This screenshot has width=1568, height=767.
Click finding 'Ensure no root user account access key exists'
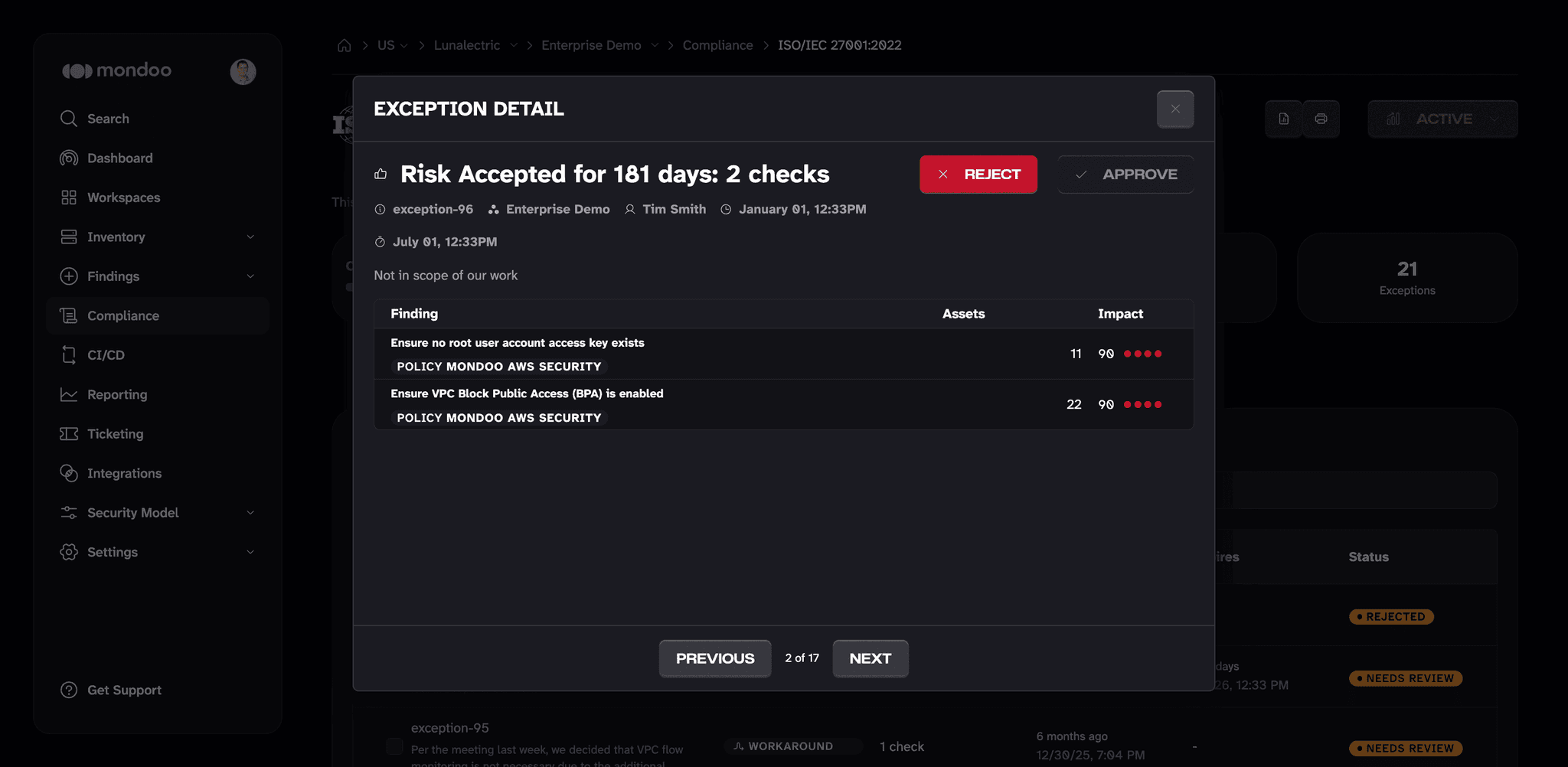pyautogui.click(x=518, y=343)
